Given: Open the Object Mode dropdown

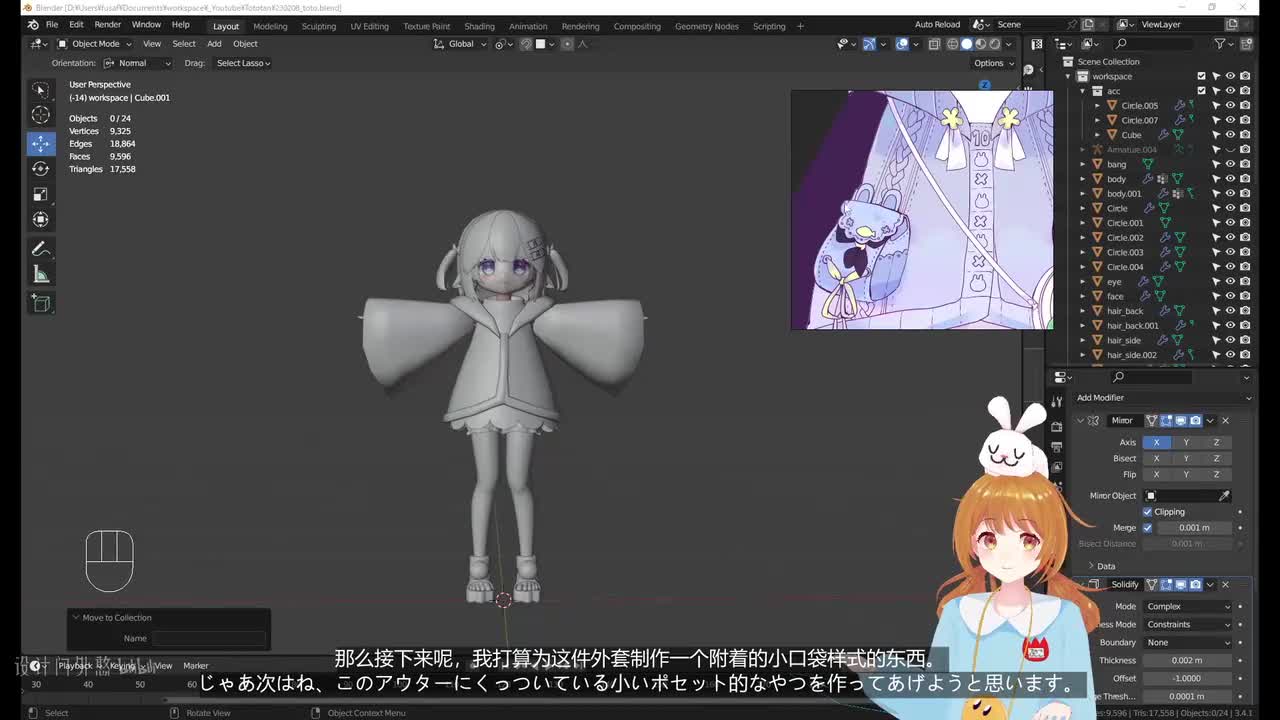Looking at the screenshot, I should (95, 44).
